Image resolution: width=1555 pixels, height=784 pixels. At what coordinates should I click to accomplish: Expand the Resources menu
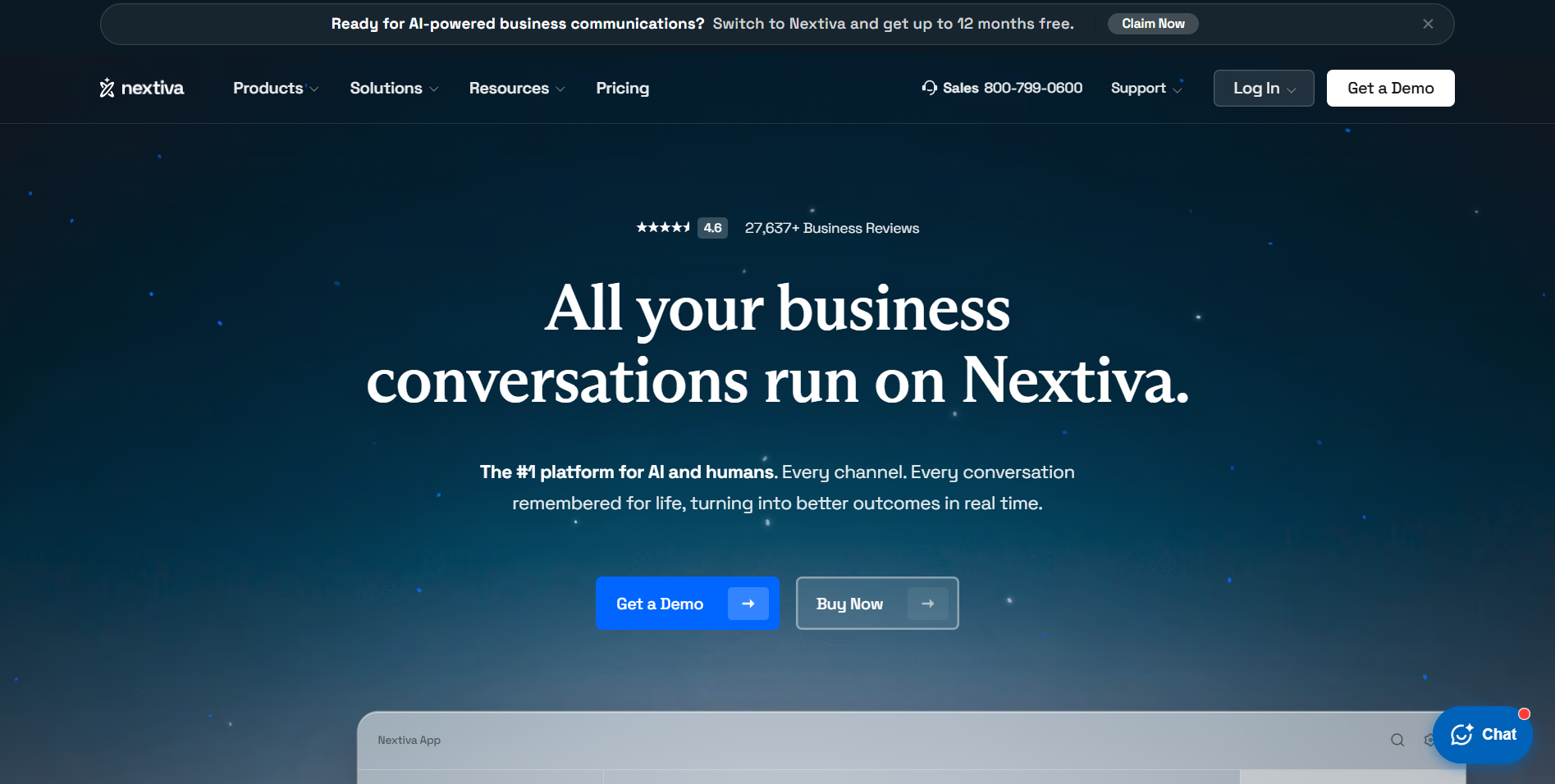click(x=517, y=88)
